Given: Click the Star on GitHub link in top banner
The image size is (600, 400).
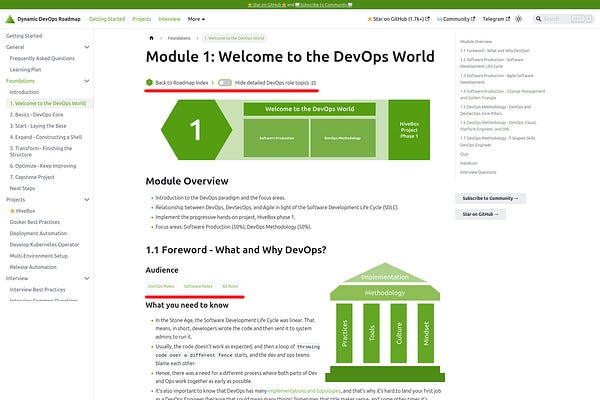Looking at the screenshot, I should point(267,5).
